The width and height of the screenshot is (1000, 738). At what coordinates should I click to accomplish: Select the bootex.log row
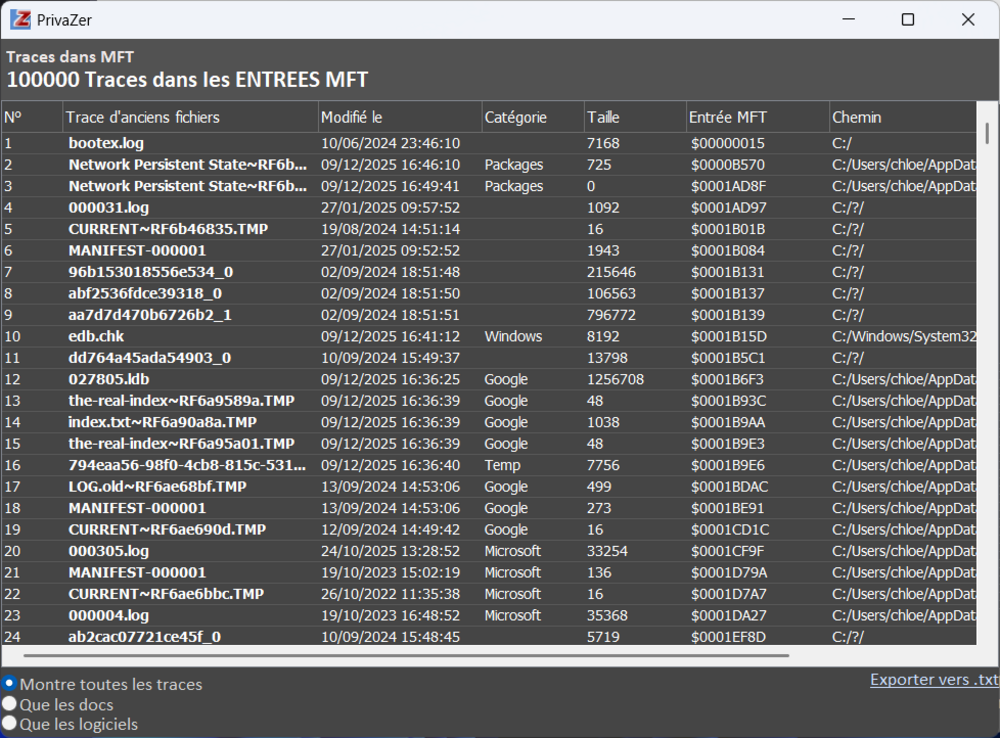click(x=106, y=143)
